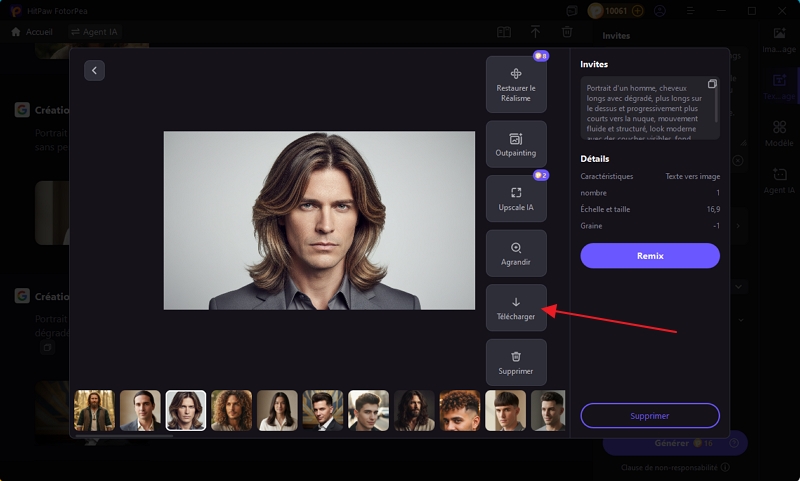This screenshot has height=481, width=800.
Task: Delete the image via the trash Supprimer tile
Action: tap(516, 363)
